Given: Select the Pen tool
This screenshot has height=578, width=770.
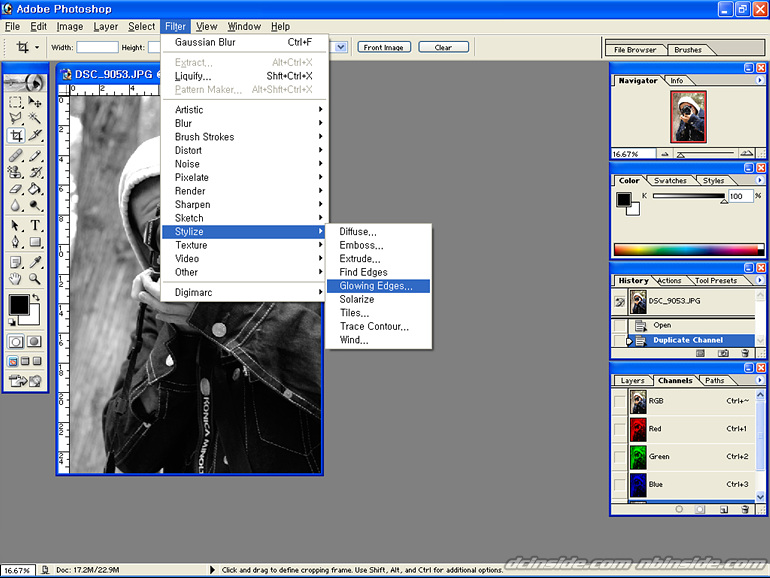Looking at the screenshot, I should click(x=16, y=242).
